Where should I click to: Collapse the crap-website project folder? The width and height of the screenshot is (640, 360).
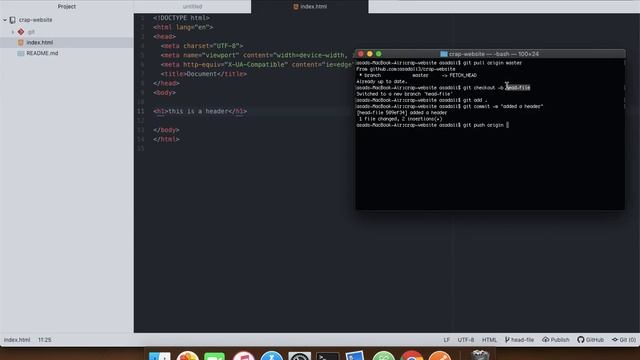click(5, 20)
